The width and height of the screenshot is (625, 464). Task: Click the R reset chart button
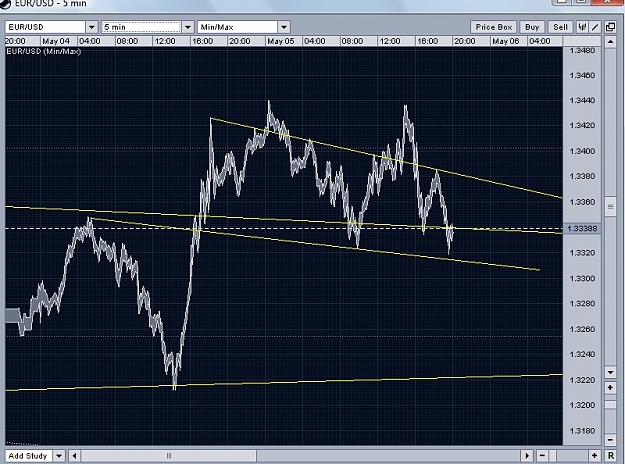tap(611, 456)
